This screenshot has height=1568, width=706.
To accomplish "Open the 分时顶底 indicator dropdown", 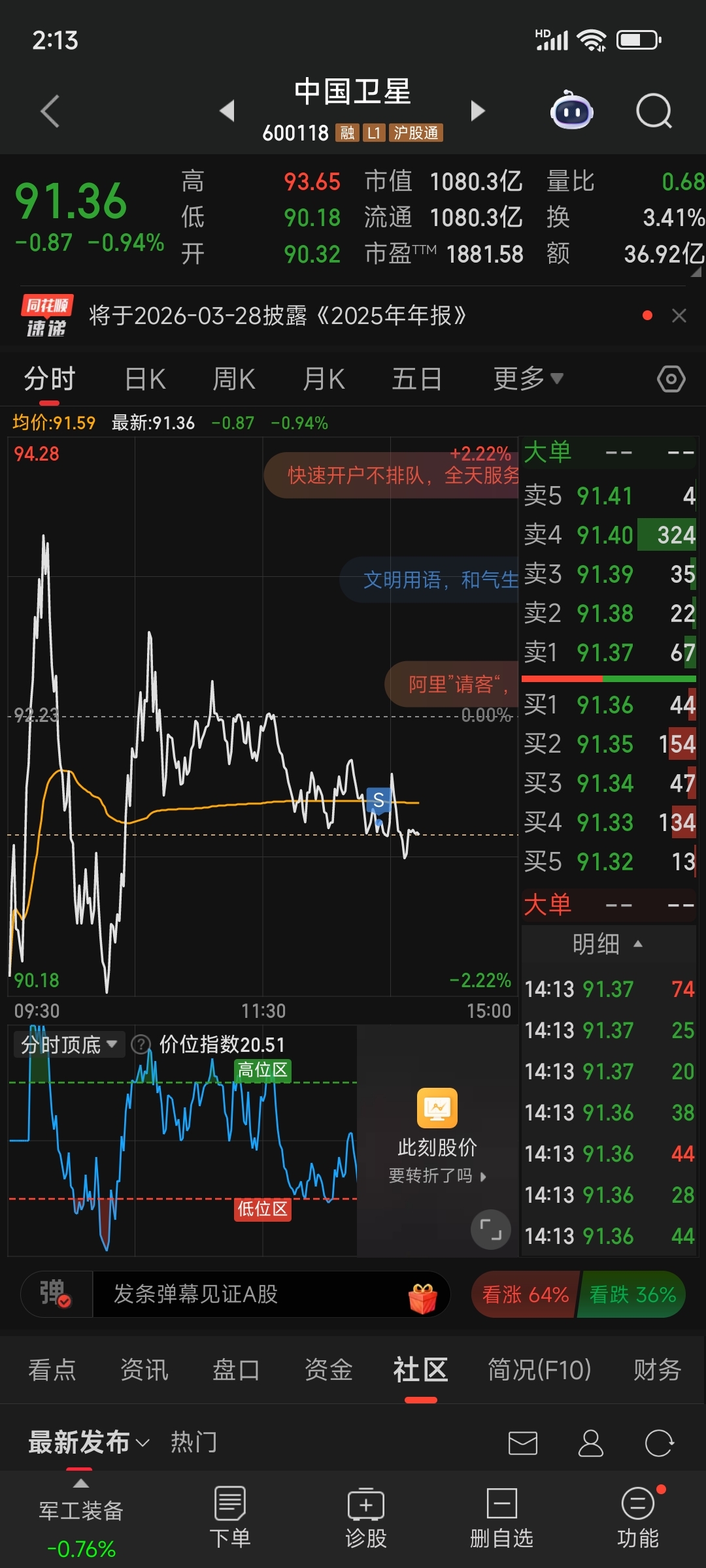I will 69,1045.
